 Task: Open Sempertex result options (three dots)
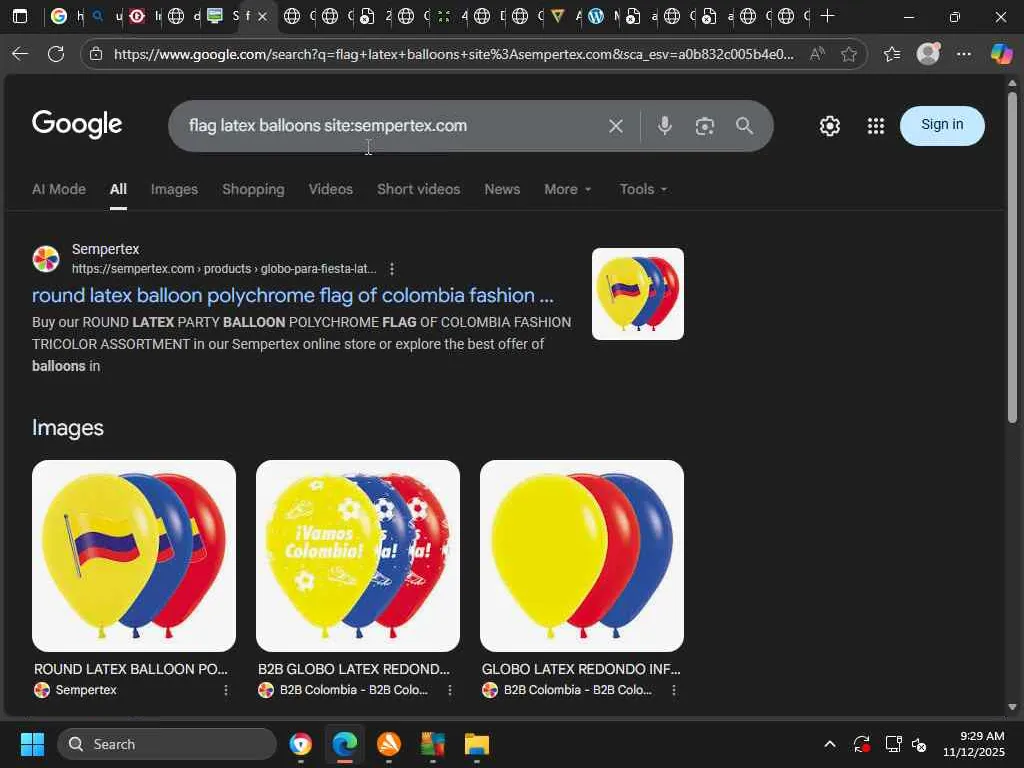pos(392,268)
